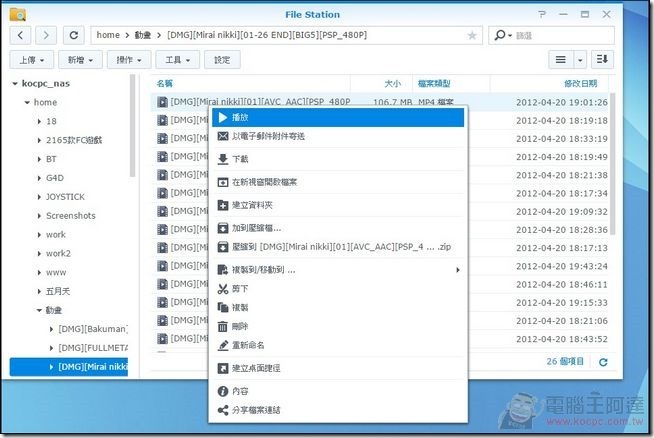Click the envelope icon to send as email attachment
Image resolution: width=654 pixels, height=438 pixels.
point(223,136)
